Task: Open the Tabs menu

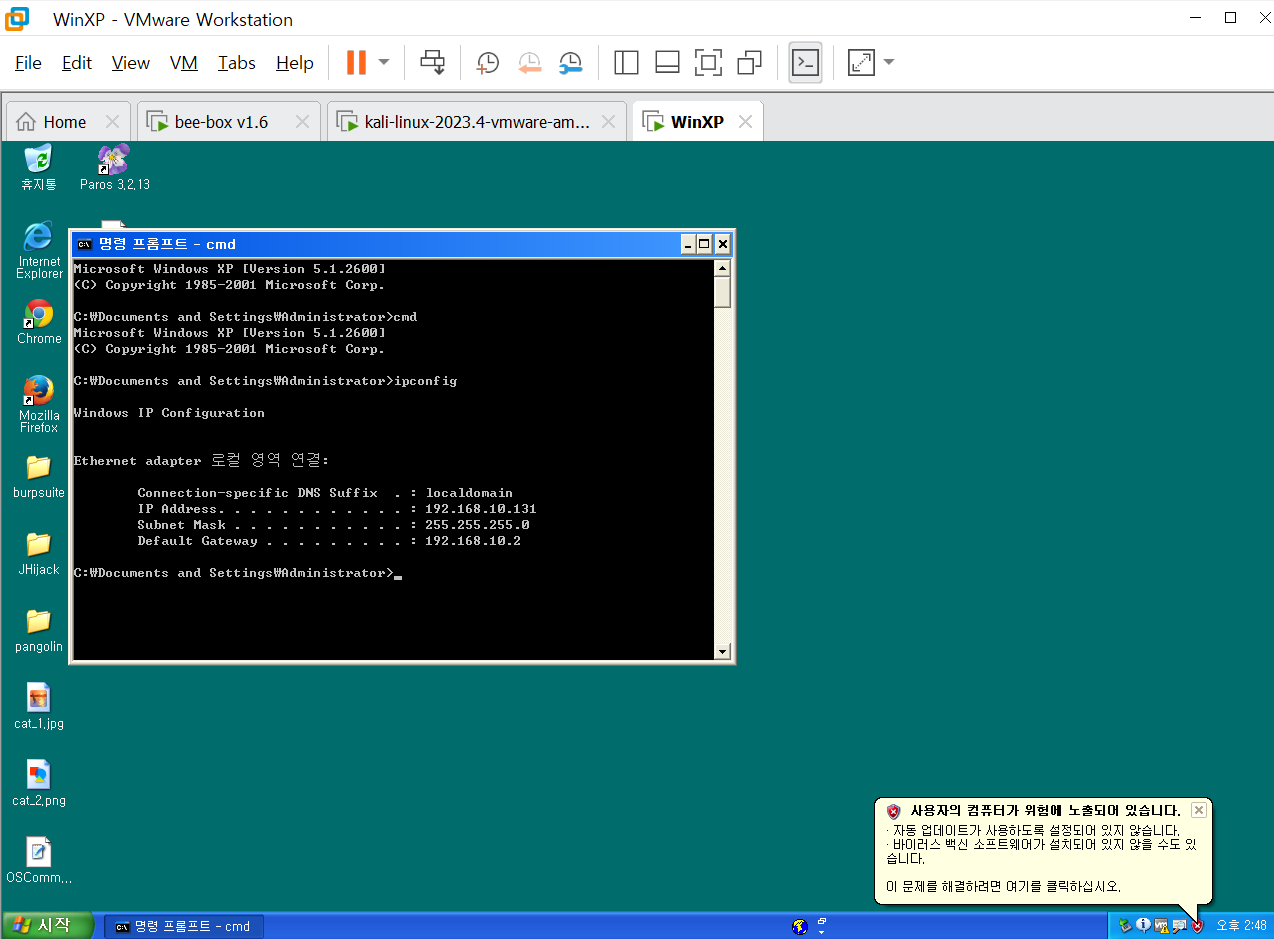Action: [237, 63]
